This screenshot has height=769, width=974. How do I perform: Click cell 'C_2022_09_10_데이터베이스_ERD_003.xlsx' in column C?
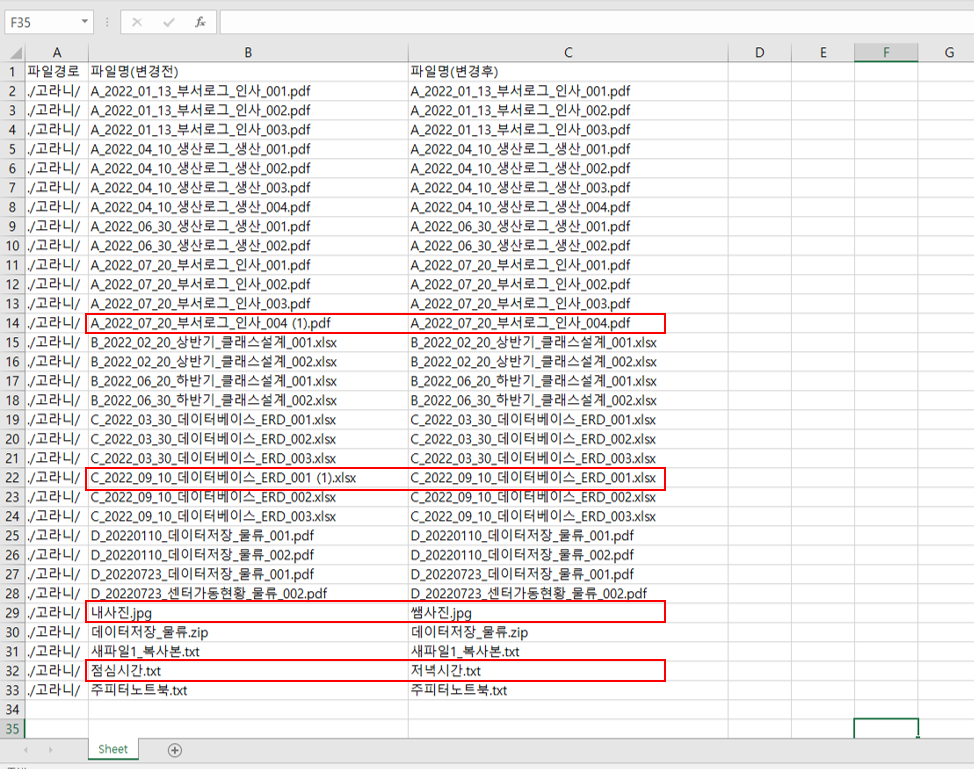pos(568,516)
